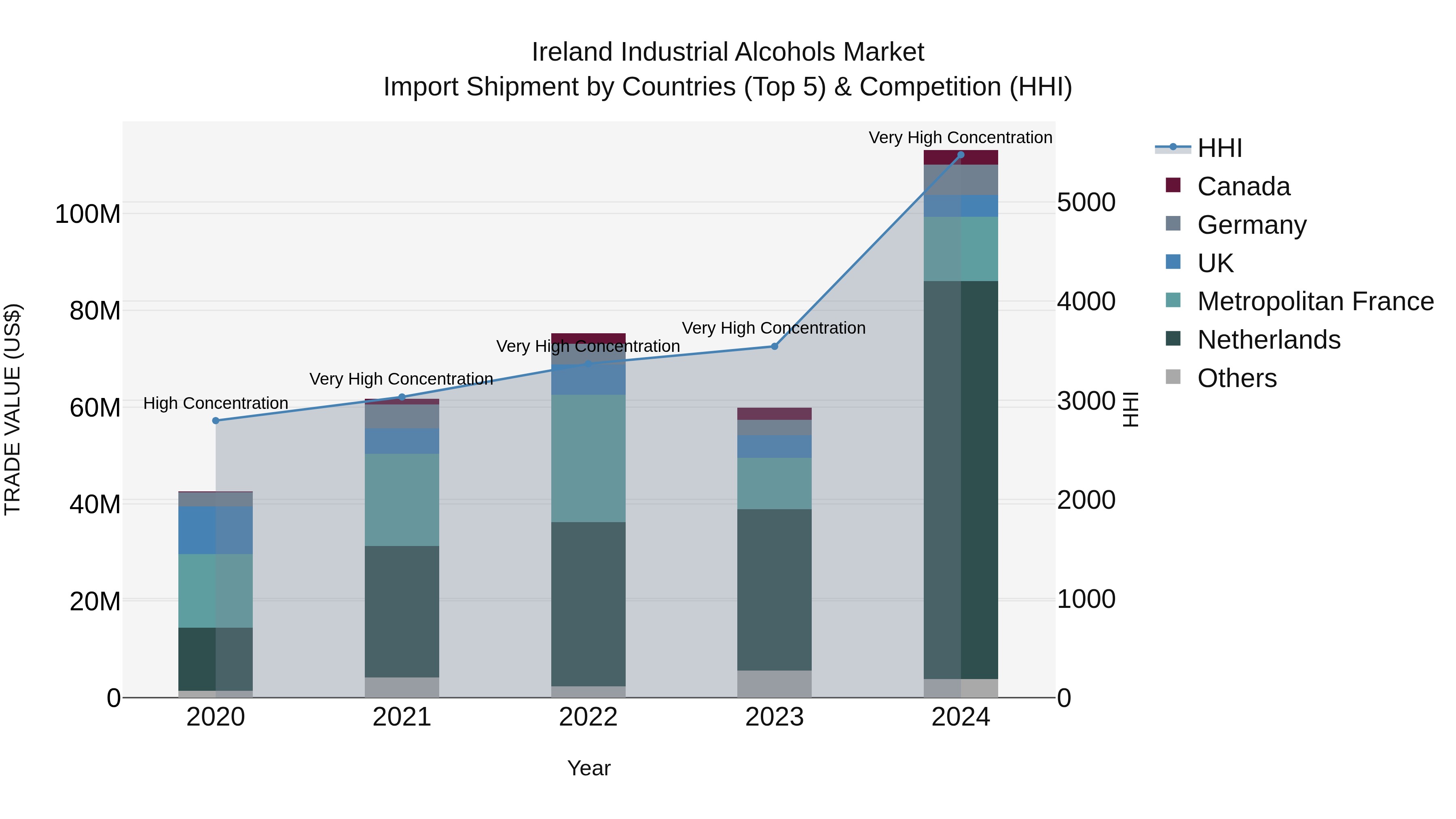Click the Germany slate-gray legend swatch
Screen dimensions: 1456x819
1173,223
